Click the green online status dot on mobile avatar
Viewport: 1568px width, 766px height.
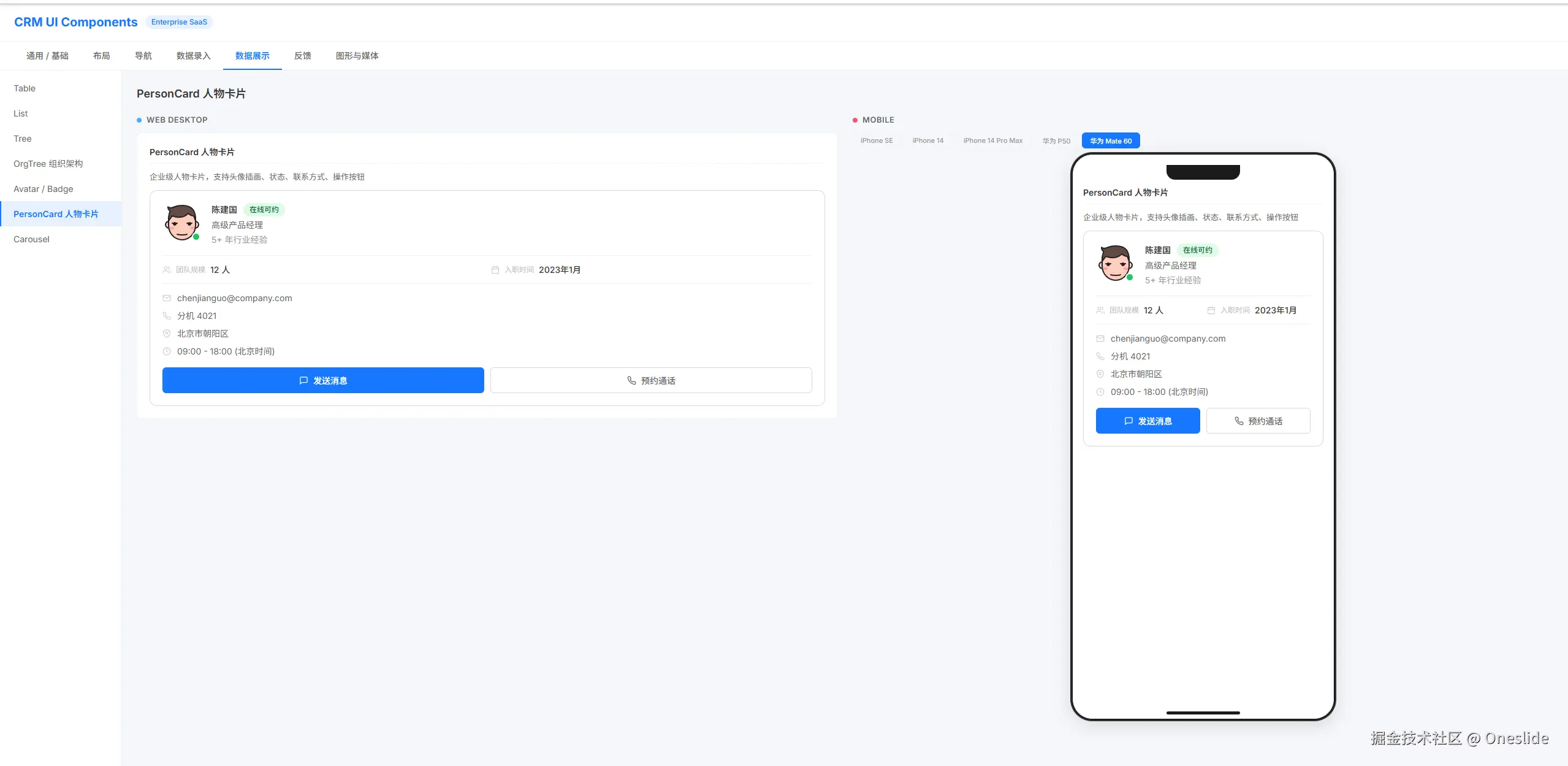1130,277
